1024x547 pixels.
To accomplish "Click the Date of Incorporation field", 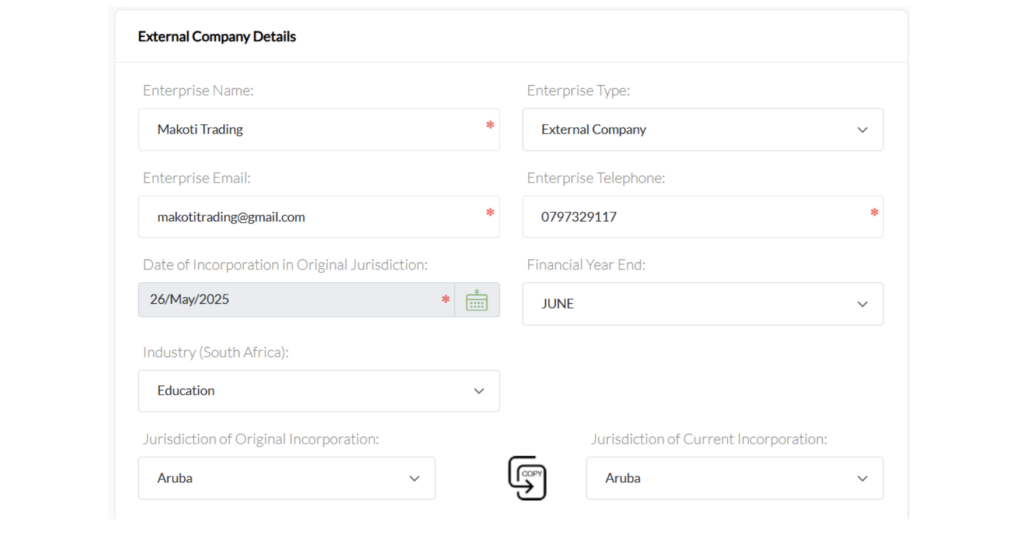I will point(296,300).
